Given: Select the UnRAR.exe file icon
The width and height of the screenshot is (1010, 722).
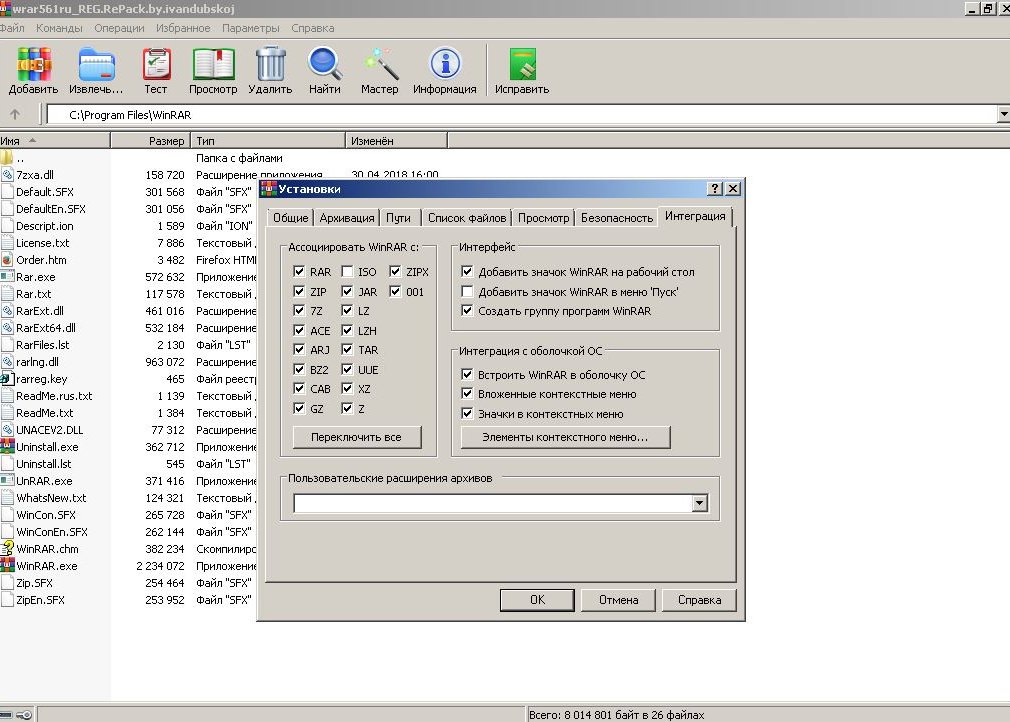Looking at the screenshot, I should click(7, 480).
